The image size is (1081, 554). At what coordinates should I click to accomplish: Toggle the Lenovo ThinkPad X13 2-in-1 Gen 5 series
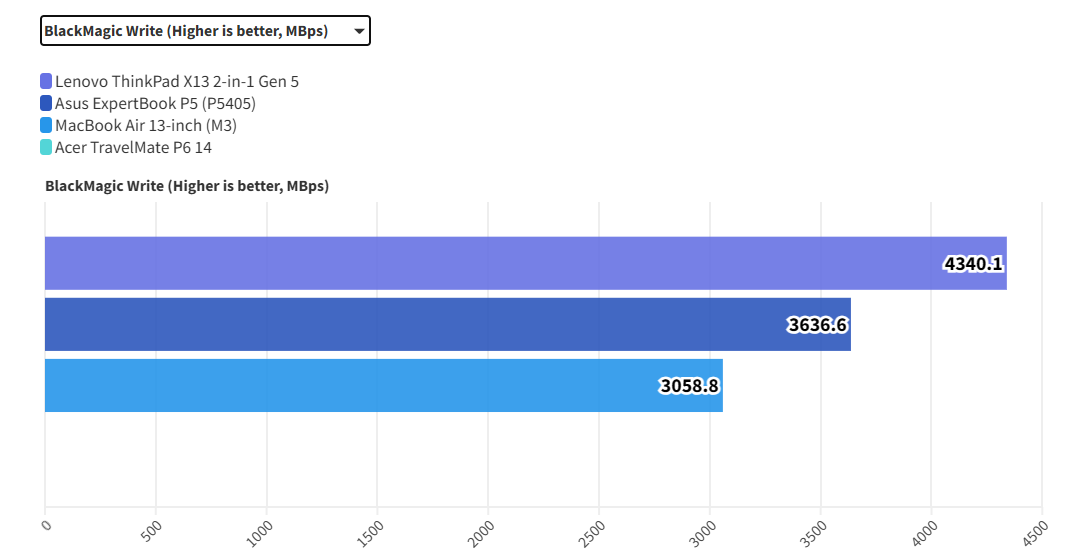click(176, 82)
